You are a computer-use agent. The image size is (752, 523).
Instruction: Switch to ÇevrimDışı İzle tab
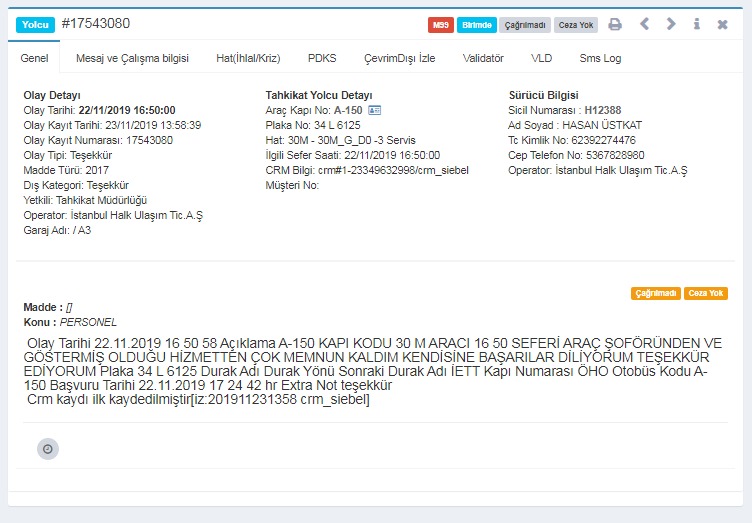coord(400,58)
